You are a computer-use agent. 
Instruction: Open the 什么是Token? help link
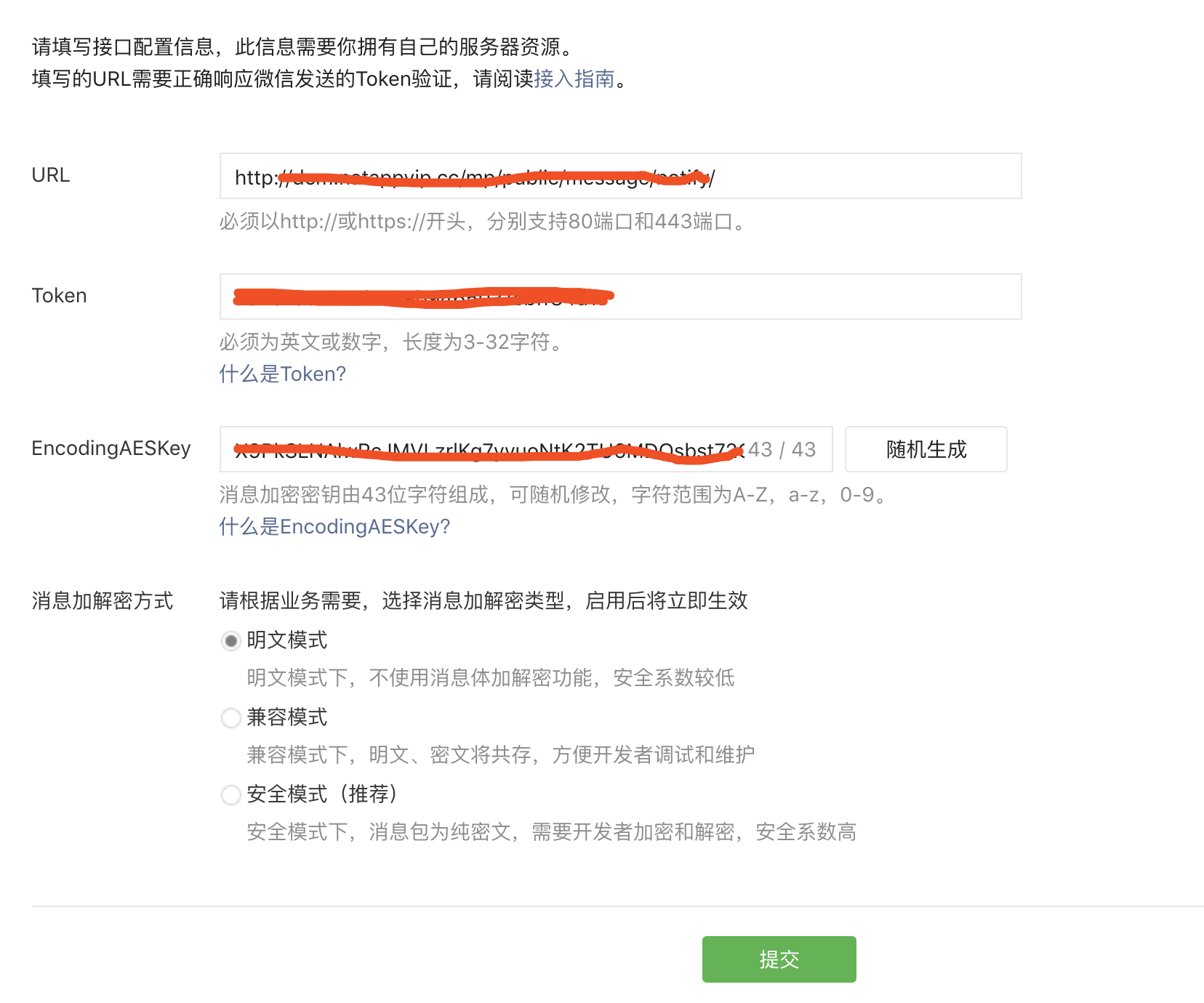(x=282, y=374)
